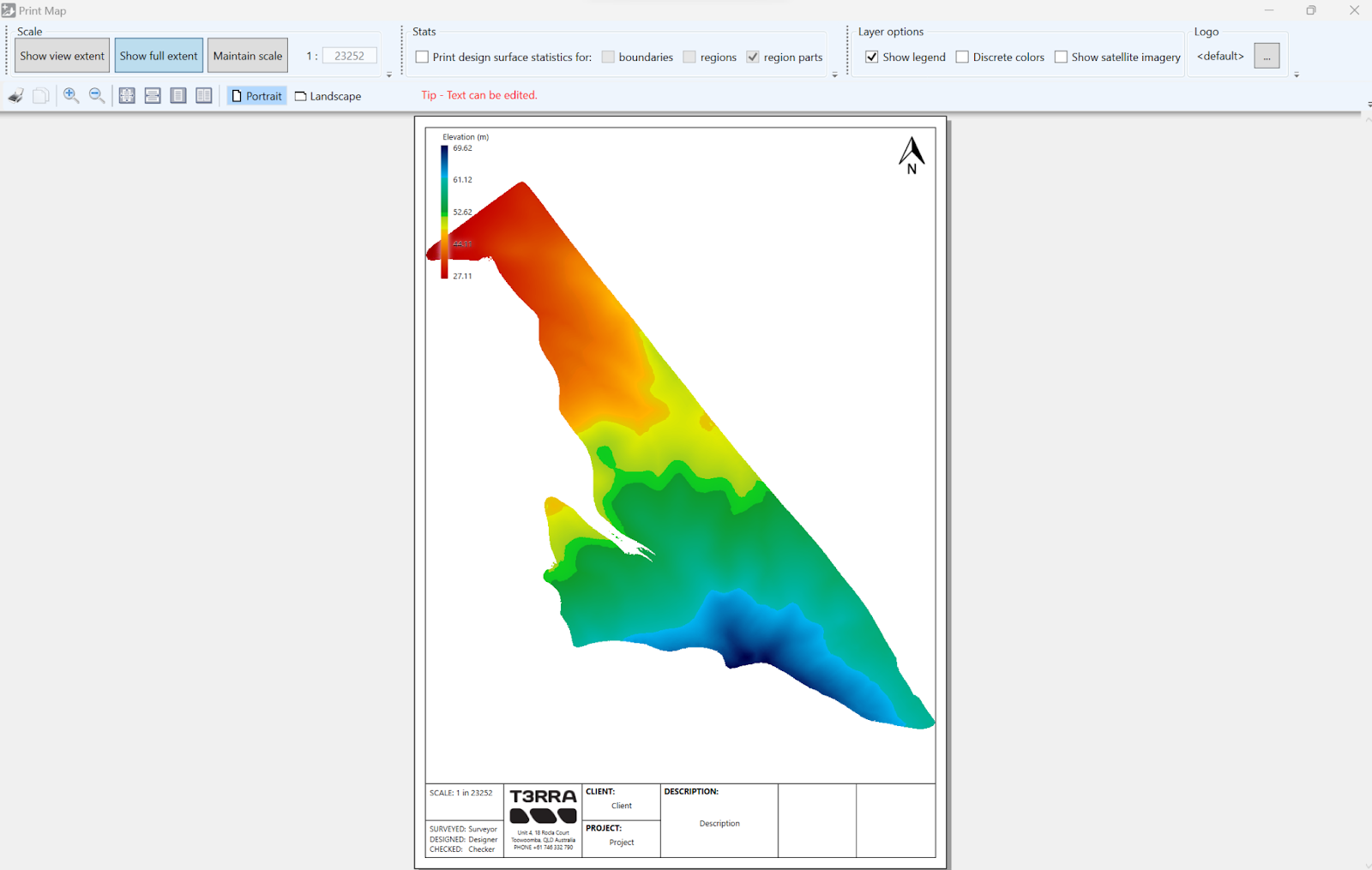Image resolution: width=1372 pixels, height=870 pixels.
Task: Click Show view extent button
Action: (62, 56)
